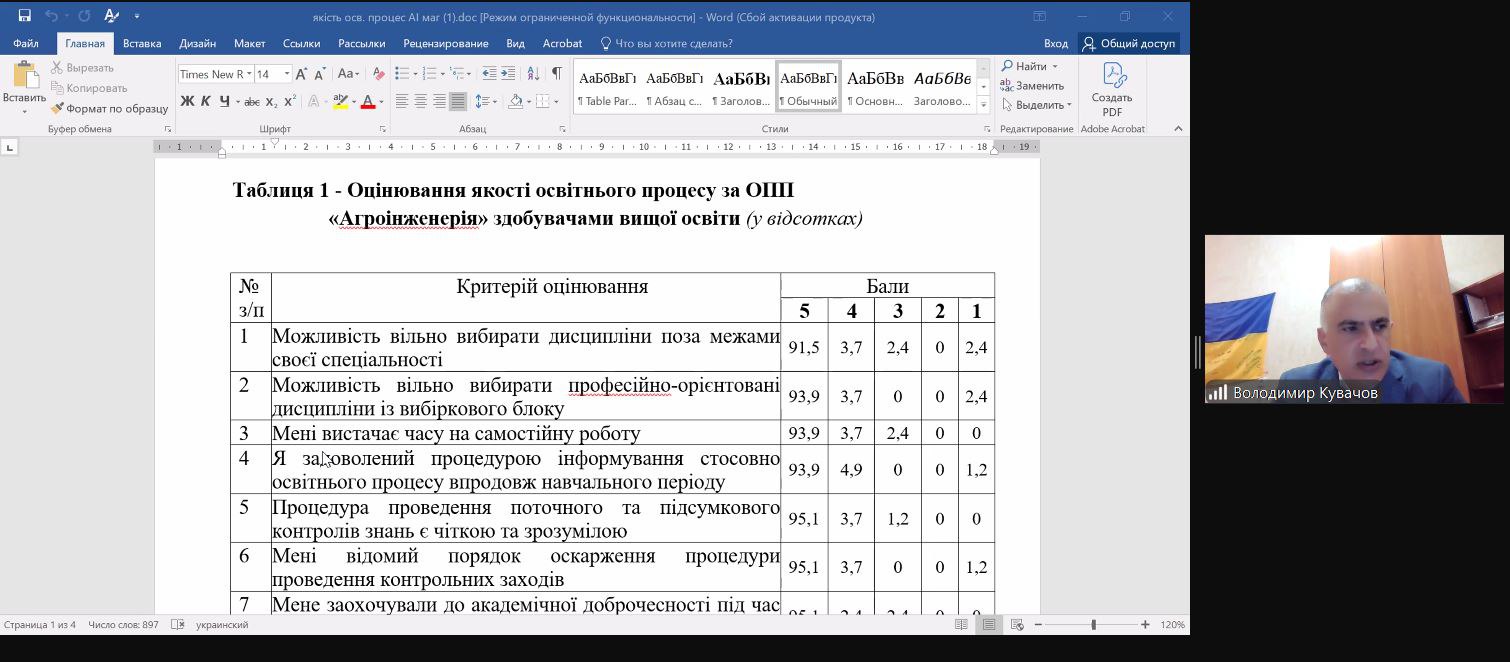Click the zoom slider in the status bar
1510x662 pixels.
coord(1092,625)
